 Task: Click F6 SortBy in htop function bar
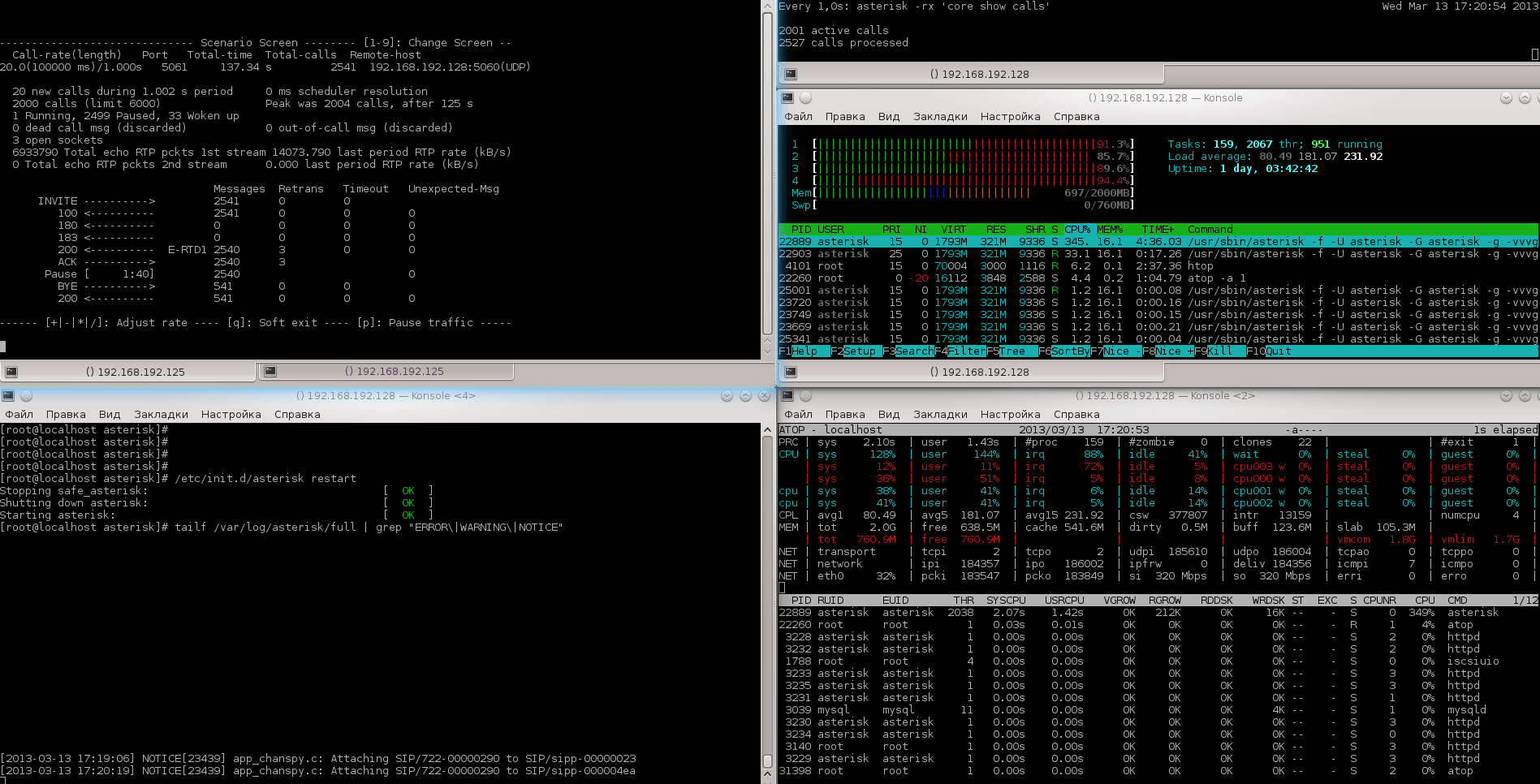[1070, 351]
